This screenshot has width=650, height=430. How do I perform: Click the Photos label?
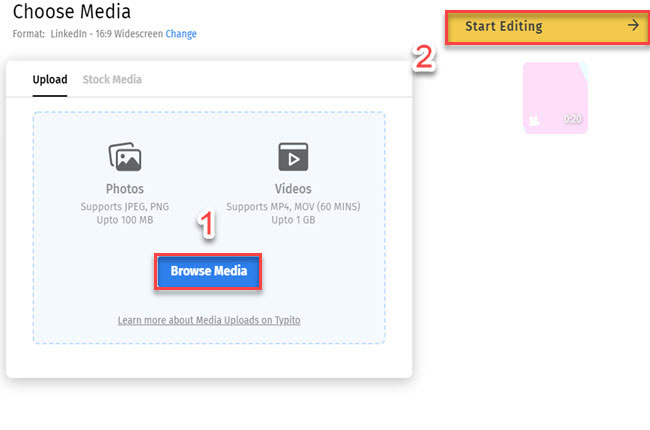pos(125,189)
